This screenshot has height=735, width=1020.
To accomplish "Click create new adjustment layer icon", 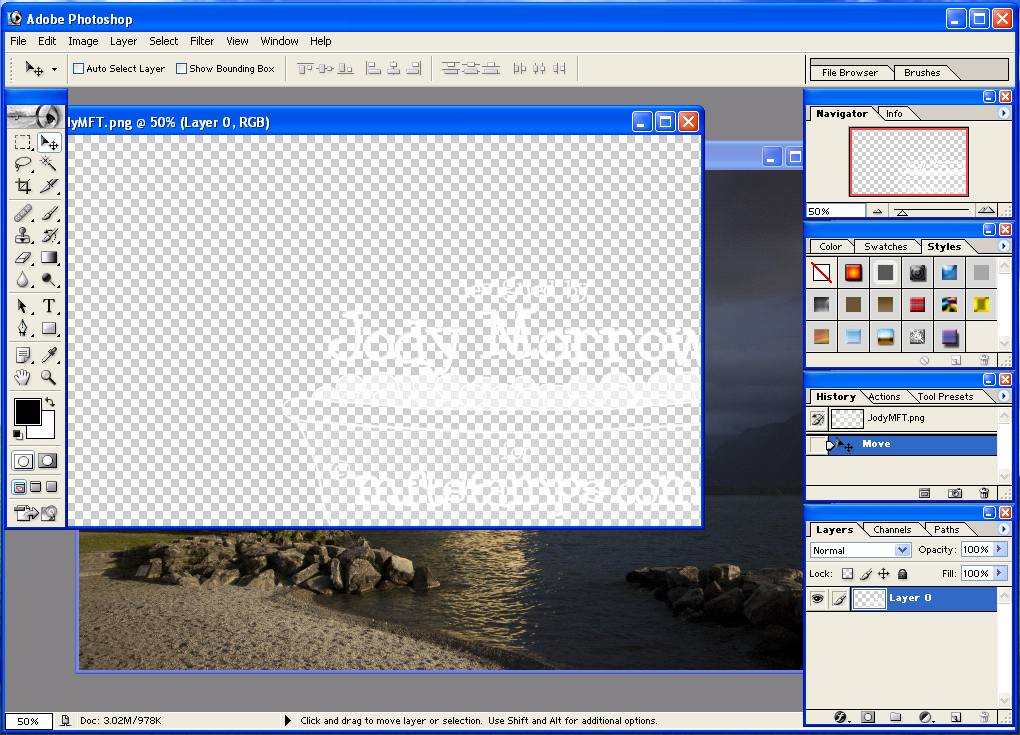I will 926,717.
